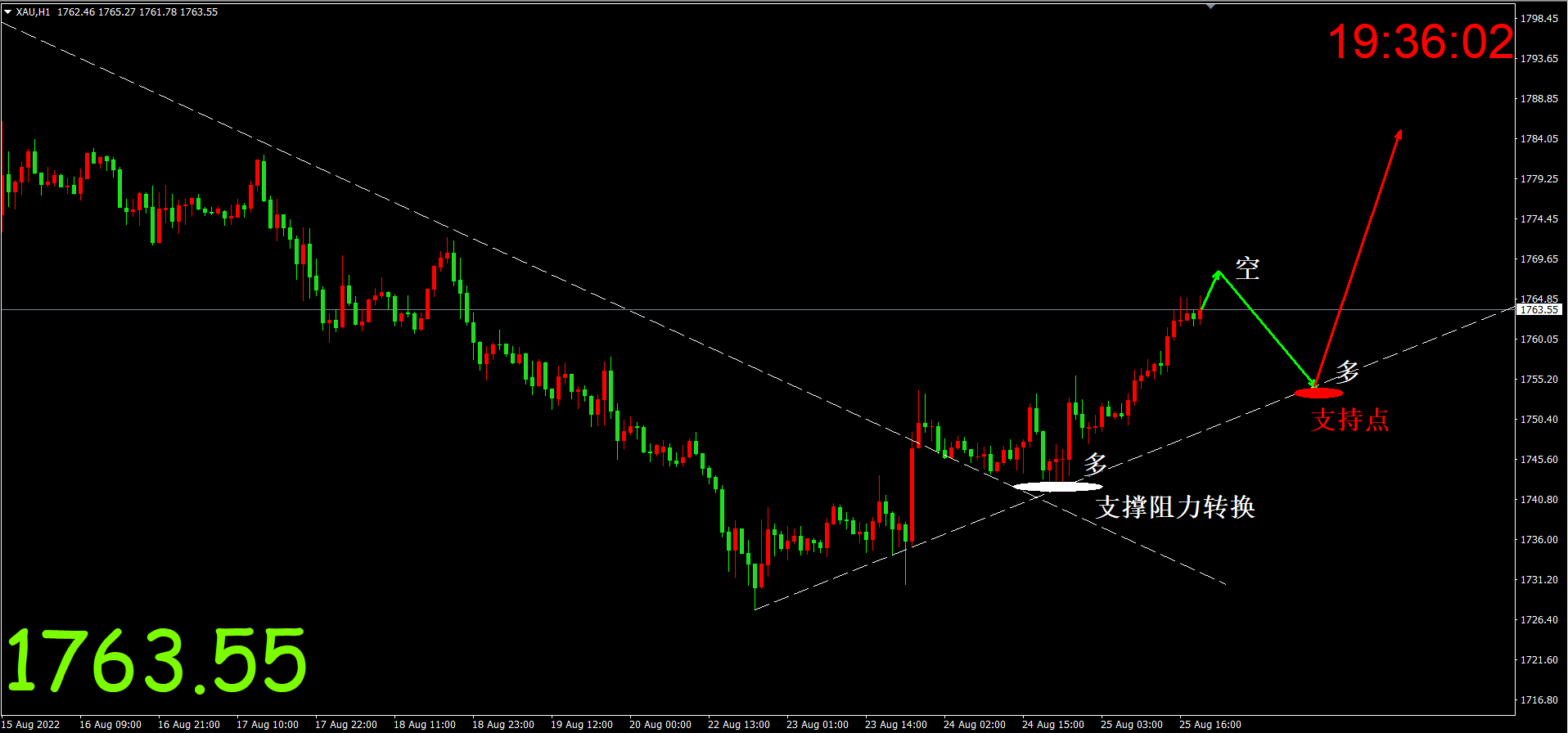
Task: Click the chart shift triangle marker at top
Action: point(1211,7)
